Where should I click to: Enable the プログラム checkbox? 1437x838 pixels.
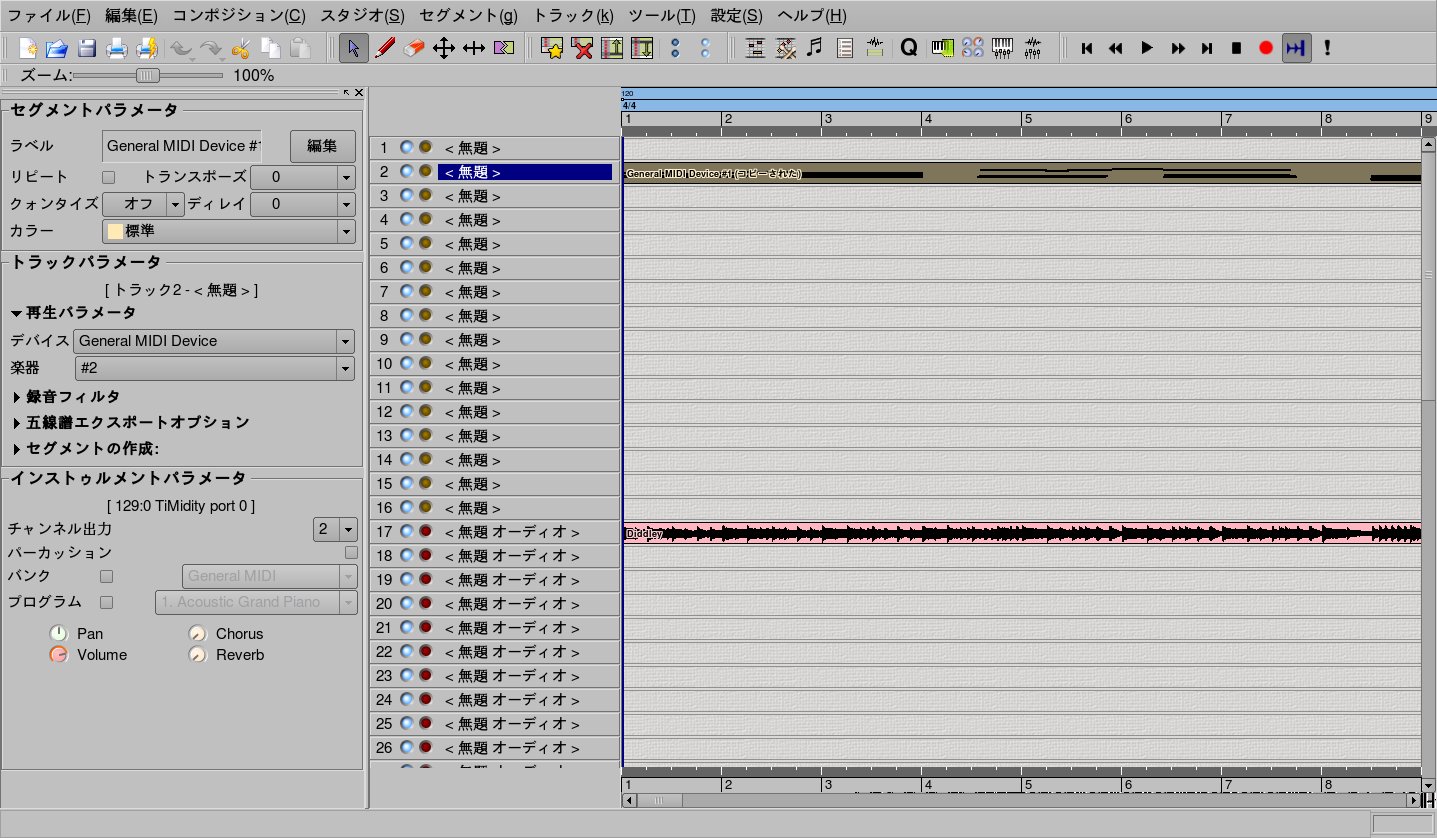pyautogui.click(x=107, y=602)
